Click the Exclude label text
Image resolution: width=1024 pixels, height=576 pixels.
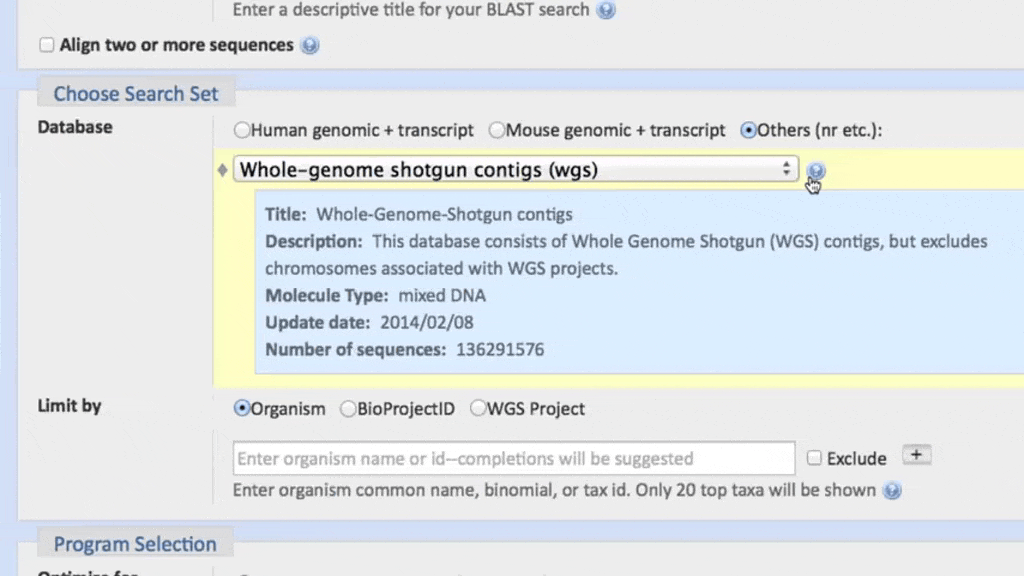click(857, 459)
